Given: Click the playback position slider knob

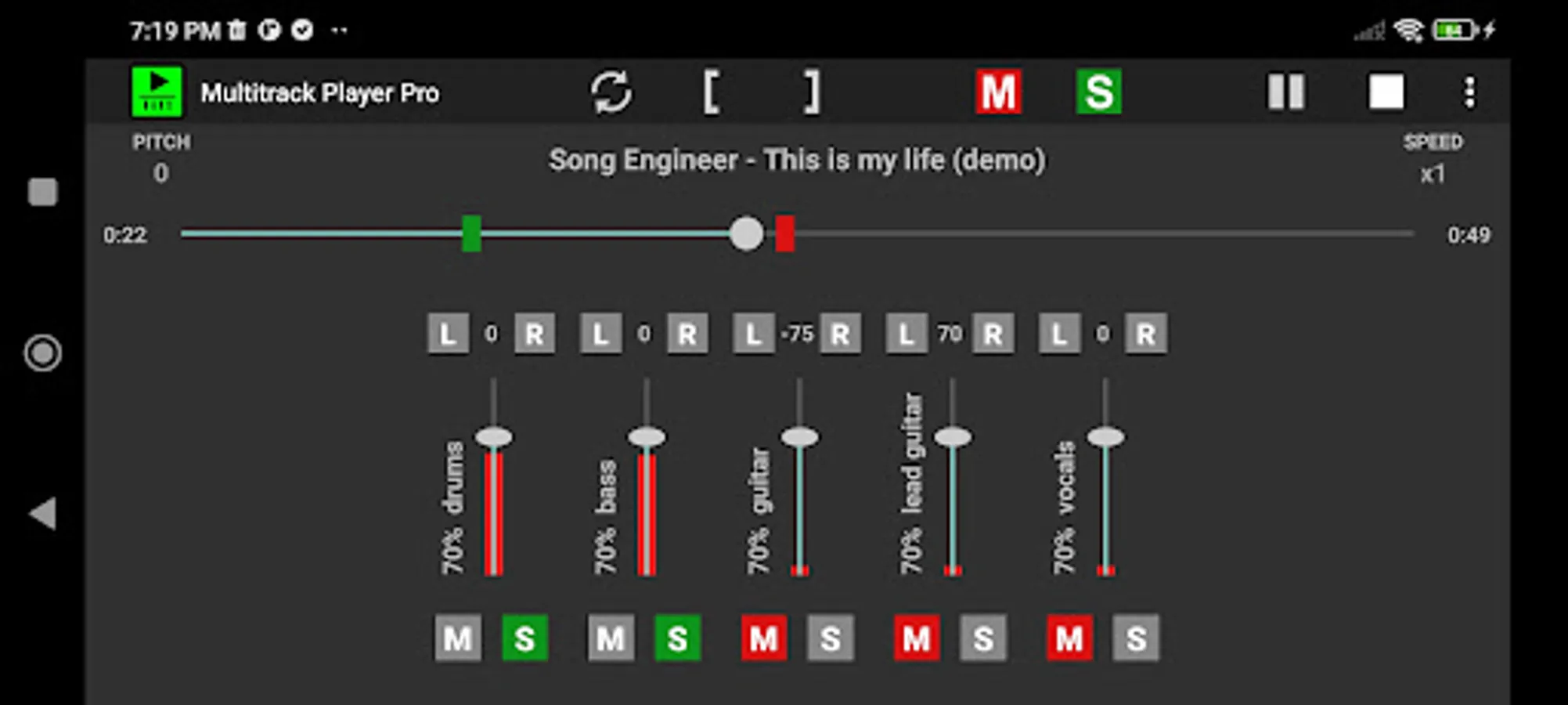Looking at the screenshot, I should point(746,233).
